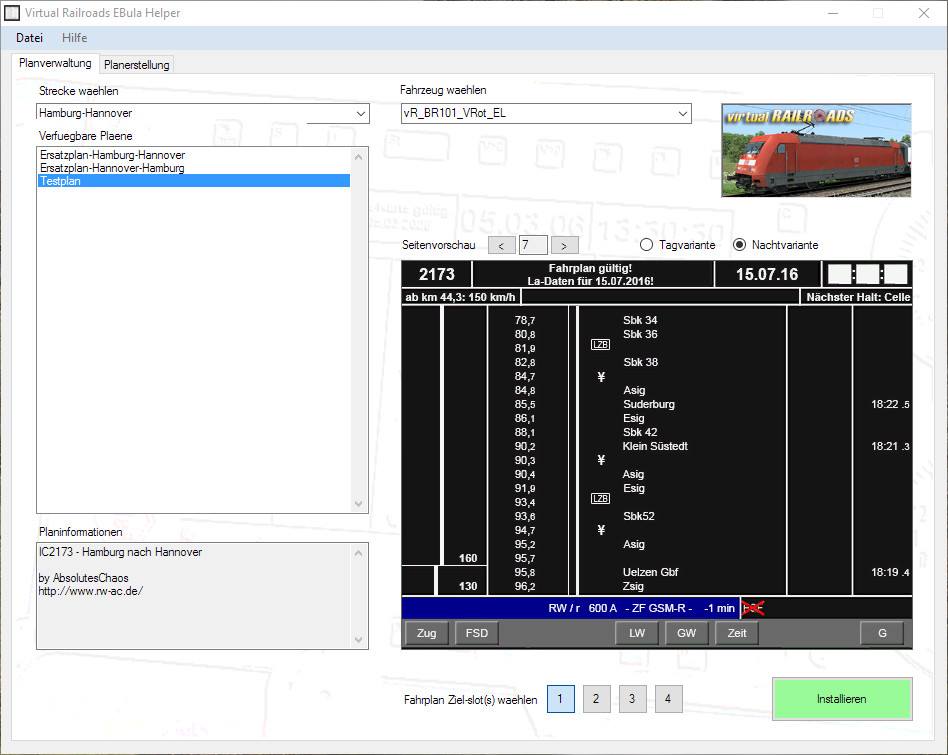This screenshot has height=755, width=948.
Task: Click the page number field showing 7
Action: [x=533, y=245]
